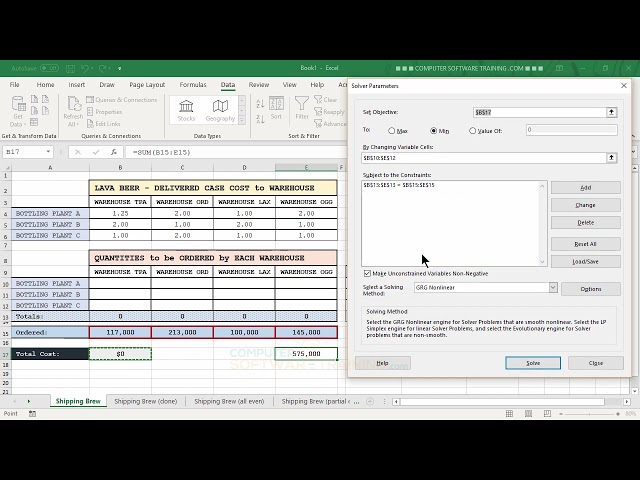Toggle the AutoSave switch
The width and height of the screenshot is (640, 480).
click(49, 68)
